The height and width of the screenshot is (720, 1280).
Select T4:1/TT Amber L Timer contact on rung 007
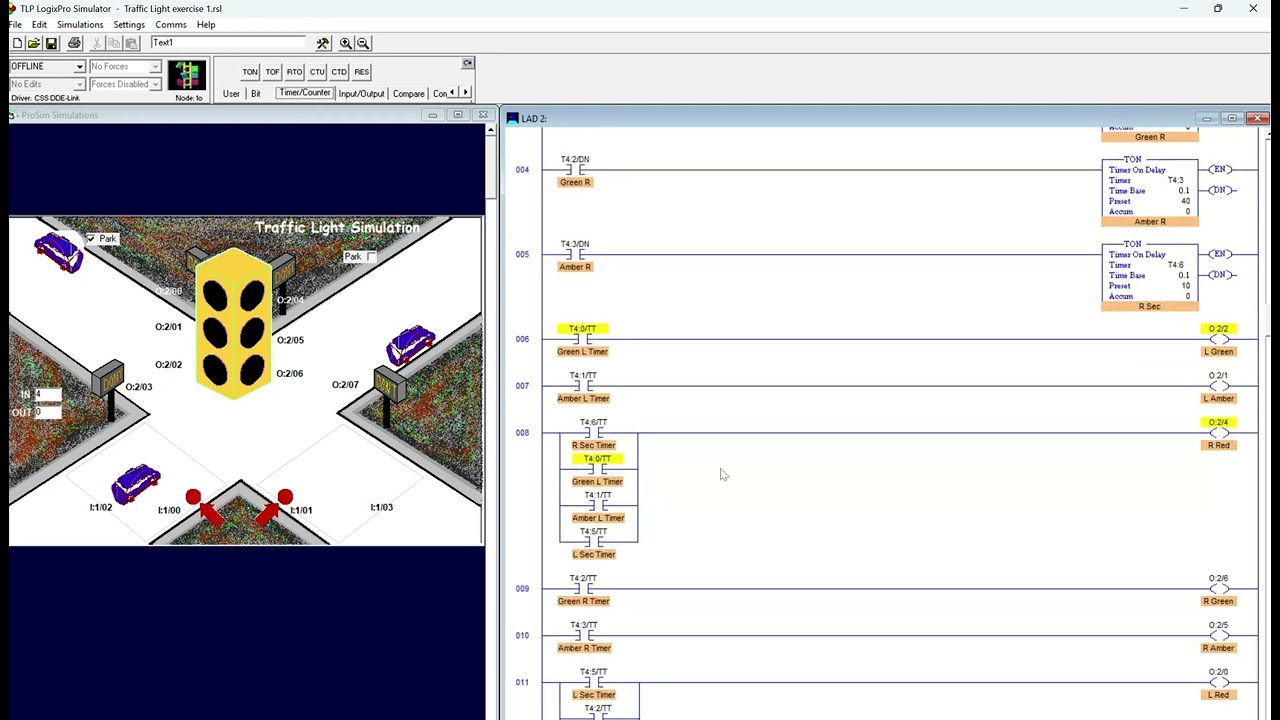click(x=583, y=386)
